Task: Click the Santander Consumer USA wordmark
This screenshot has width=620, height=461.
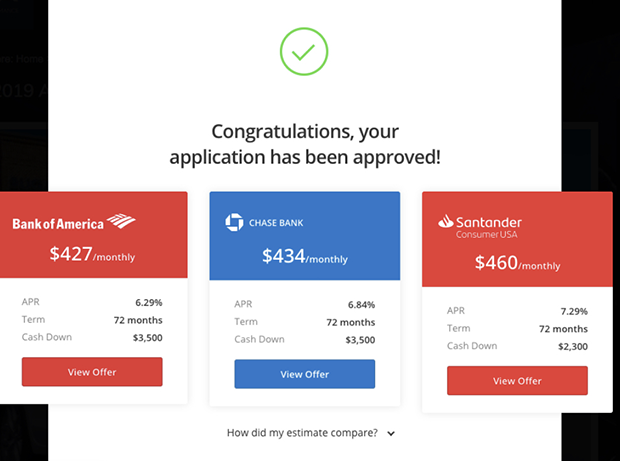Action: point(488,227)
